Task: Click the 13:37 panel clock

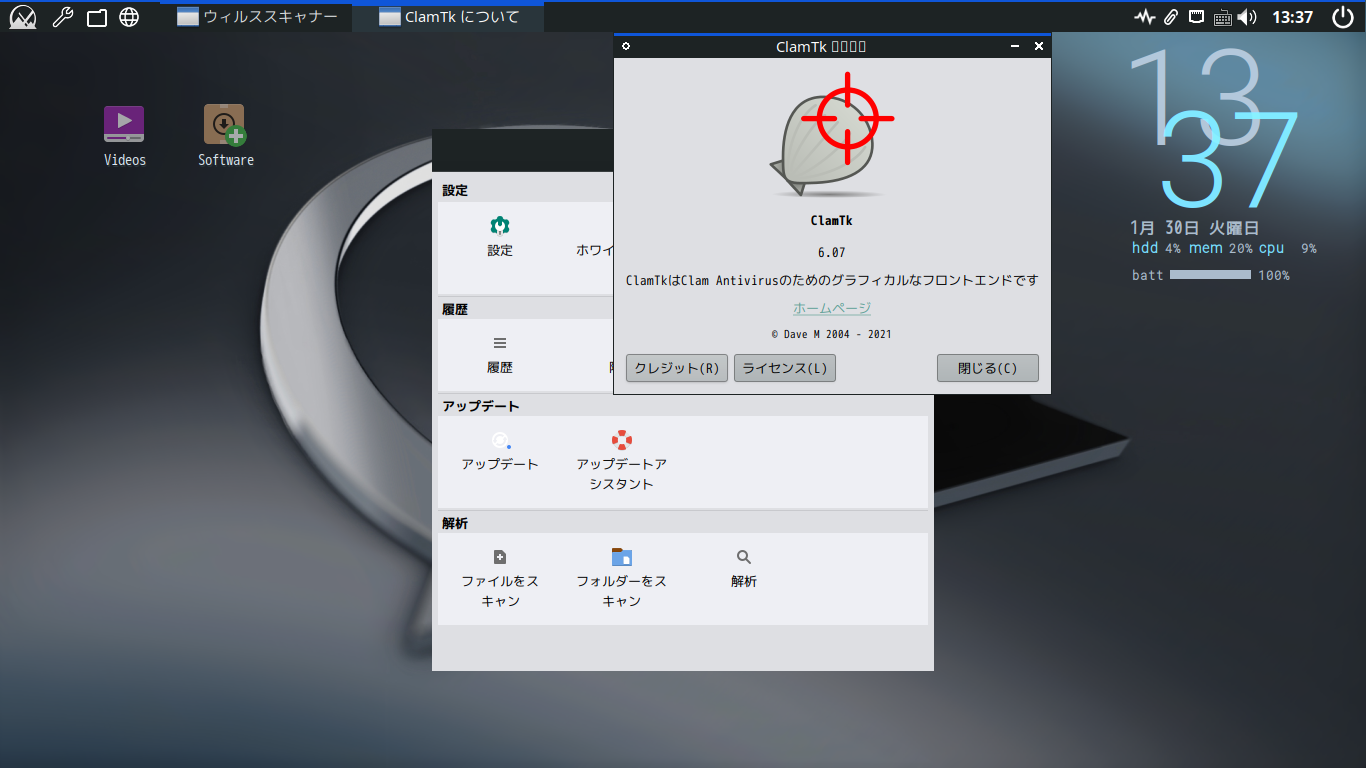Action: pos(1292,17)
